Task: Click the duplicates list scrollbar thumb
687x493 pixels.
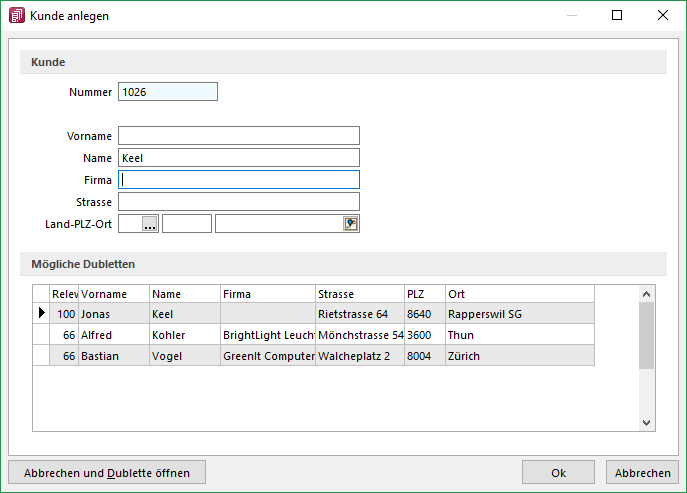Action: tap(646, 336)
